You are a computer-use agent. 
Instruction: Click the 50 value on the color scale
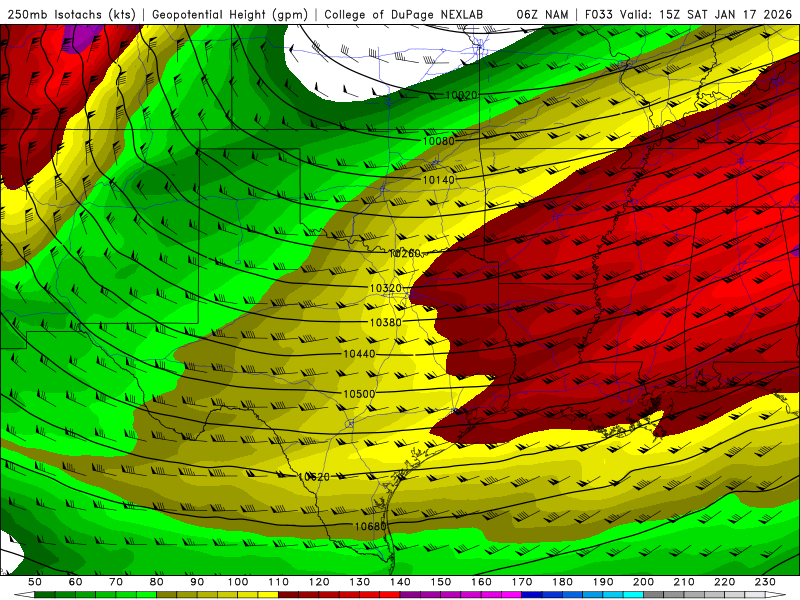[35, 582]
